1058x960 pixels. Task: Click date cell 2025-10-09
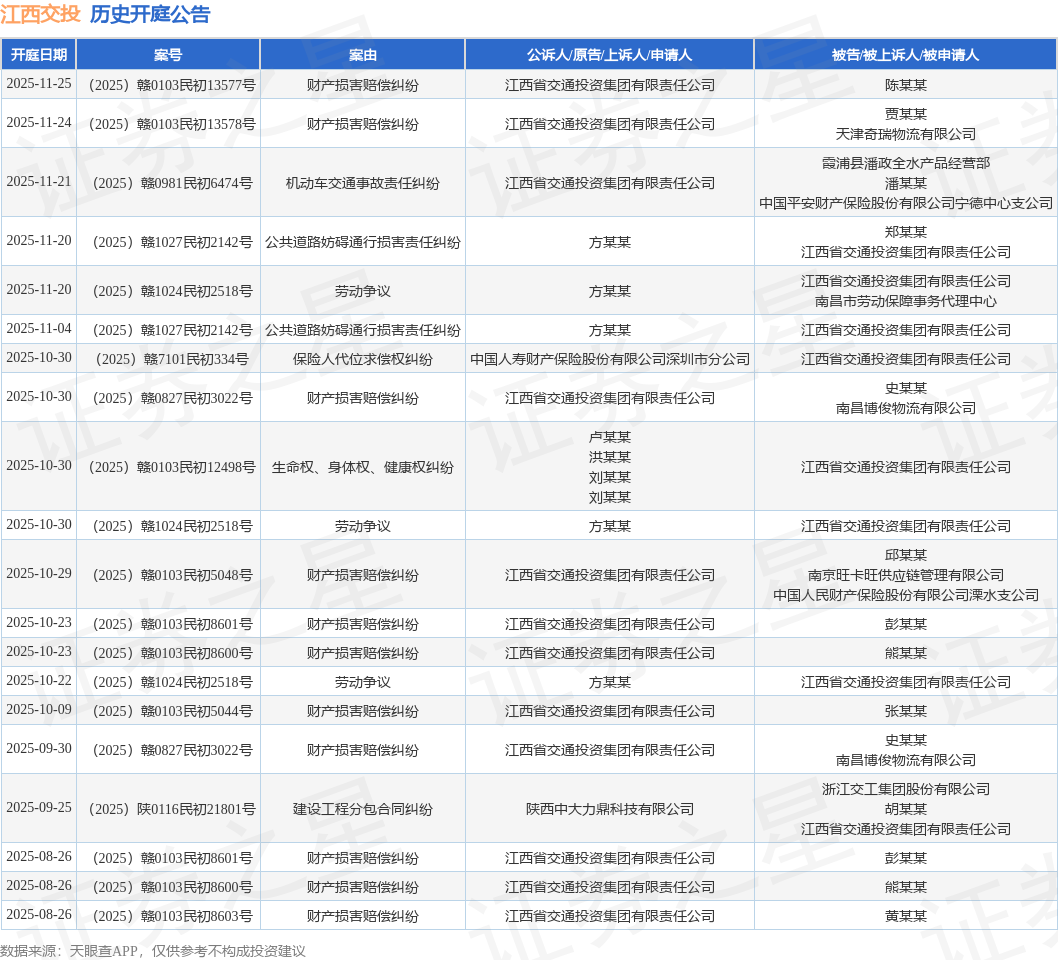click(x=38, y=710)
